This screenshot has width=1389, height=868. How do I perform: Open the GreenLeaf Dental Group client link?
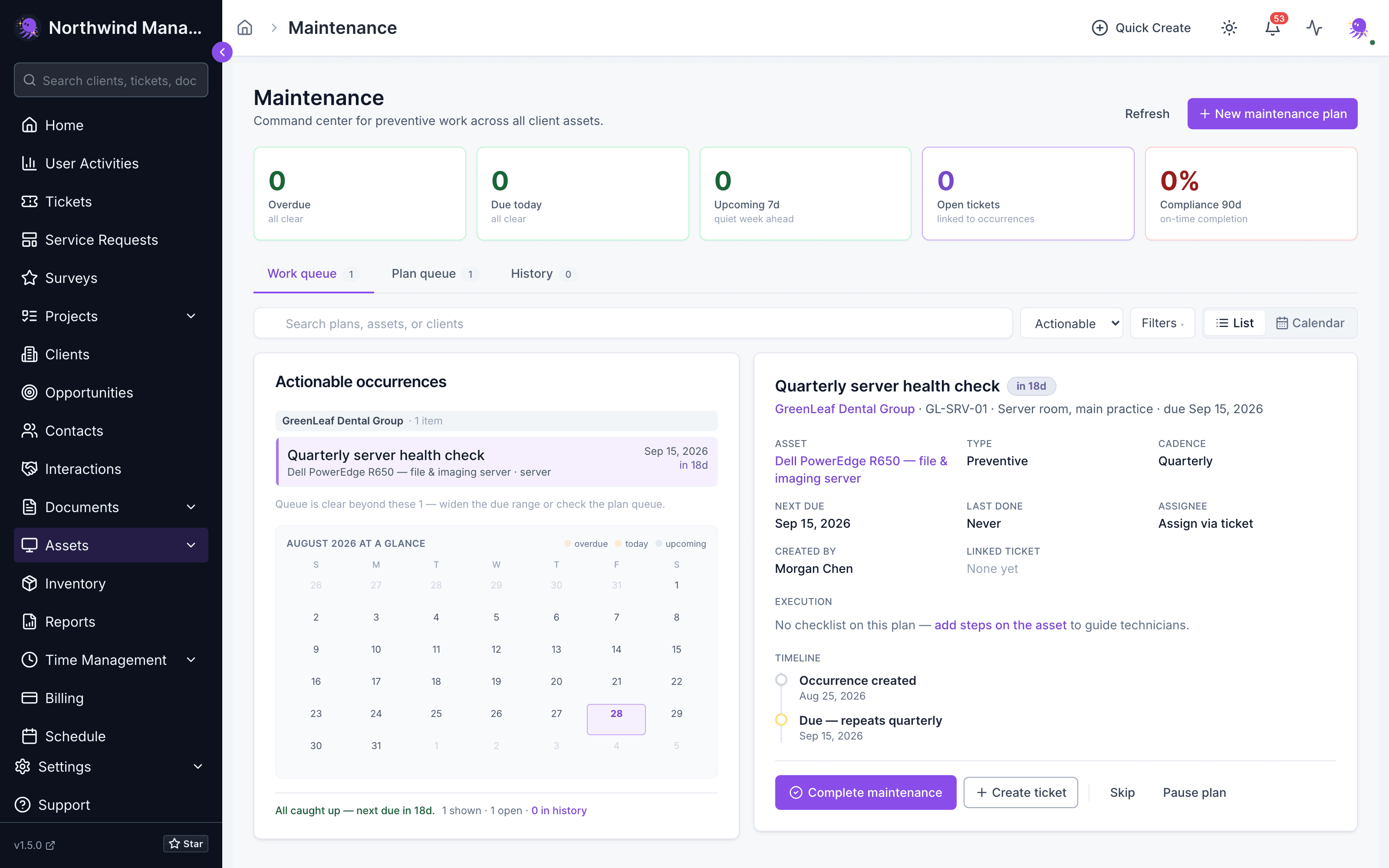[x=844, y=409]
